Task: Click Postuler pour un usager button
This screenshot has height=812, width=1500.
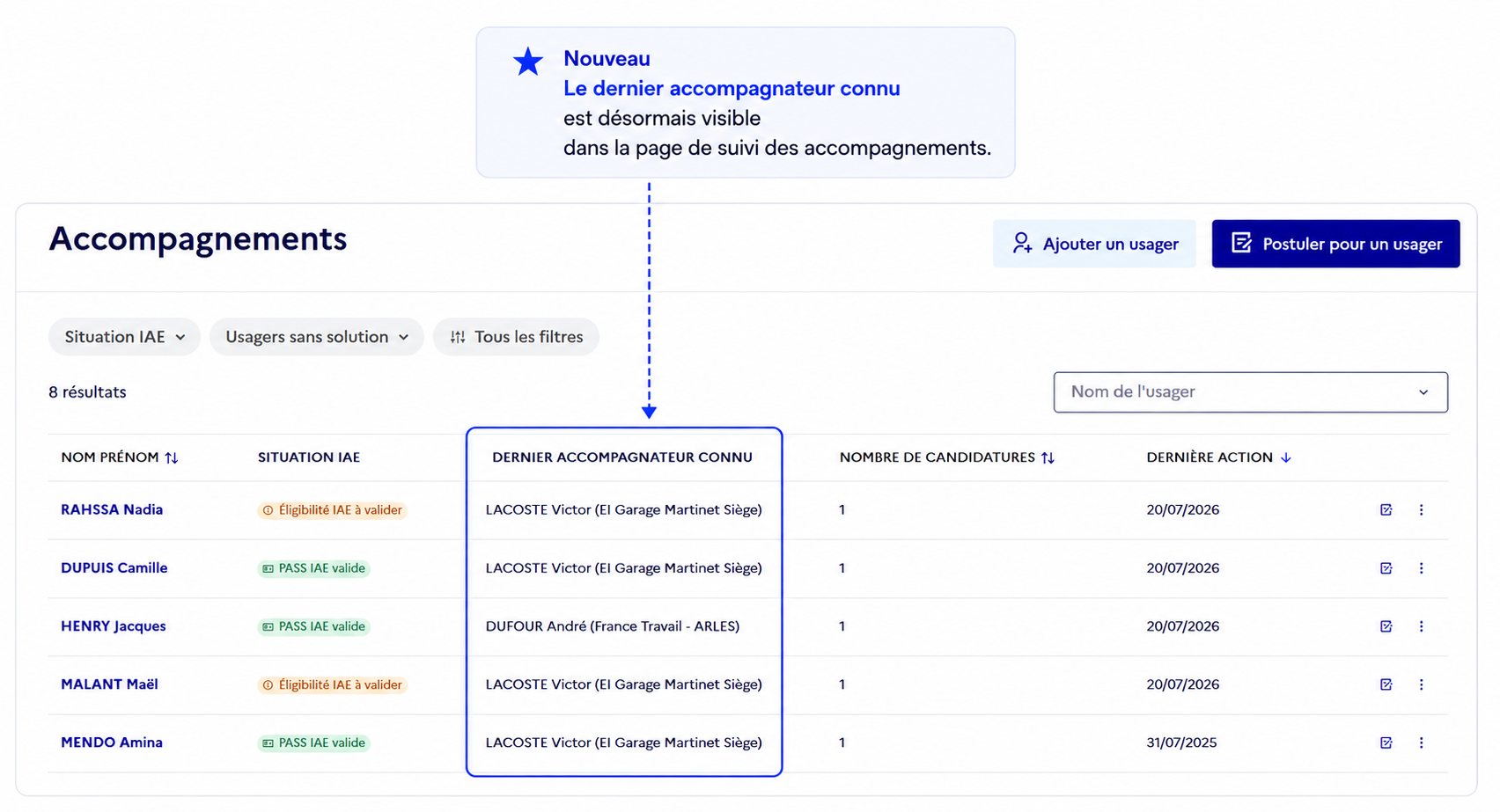Action: 1335,244
